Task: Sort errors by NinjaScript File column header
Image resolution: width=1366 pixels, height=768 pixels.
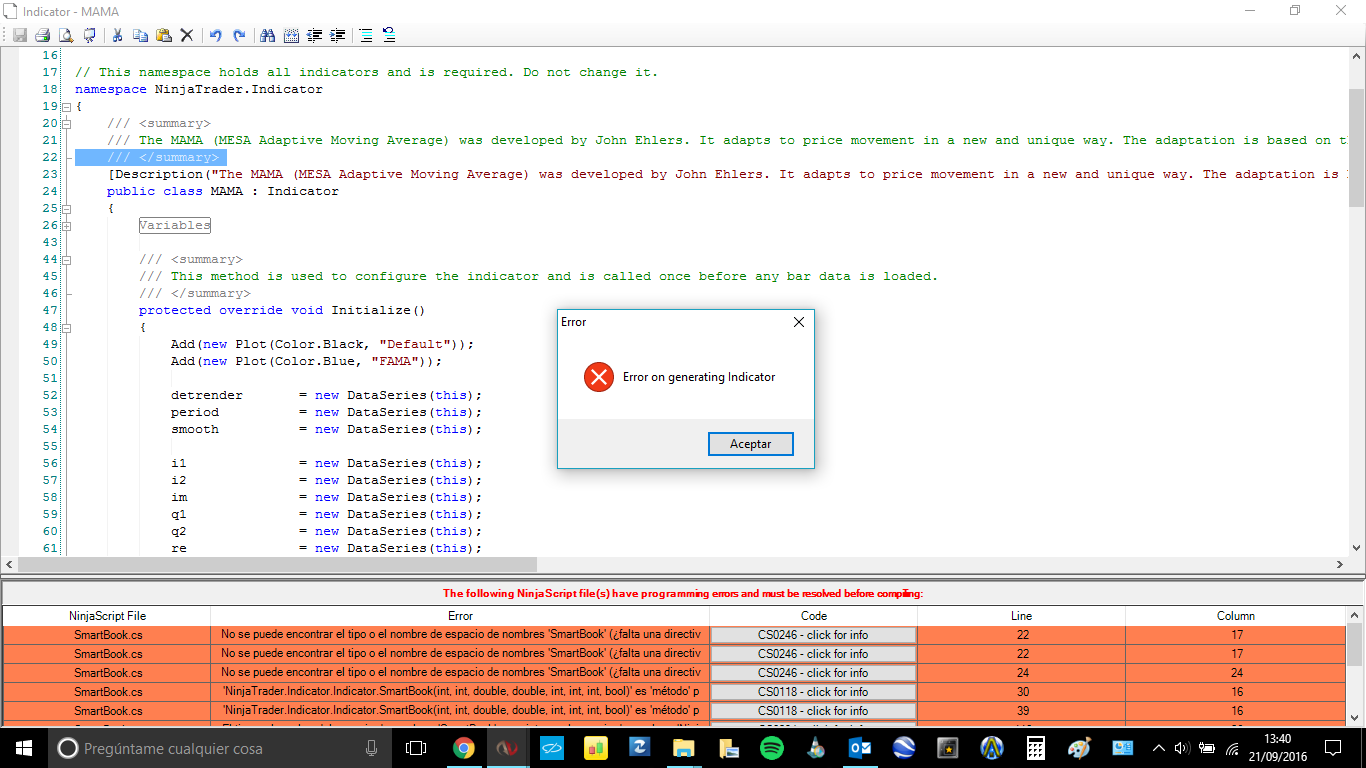Action: click(x=107, y=616)
